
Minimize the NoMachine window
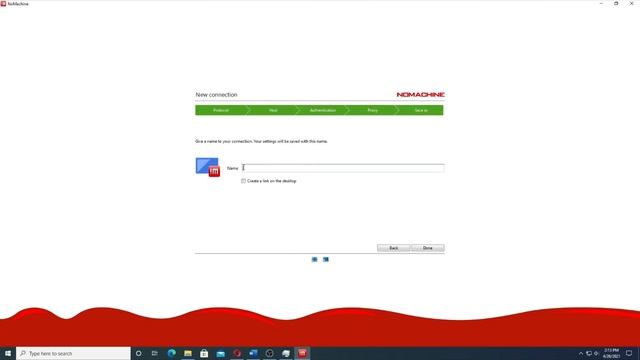pyautogui.click(x=601, y=3)
